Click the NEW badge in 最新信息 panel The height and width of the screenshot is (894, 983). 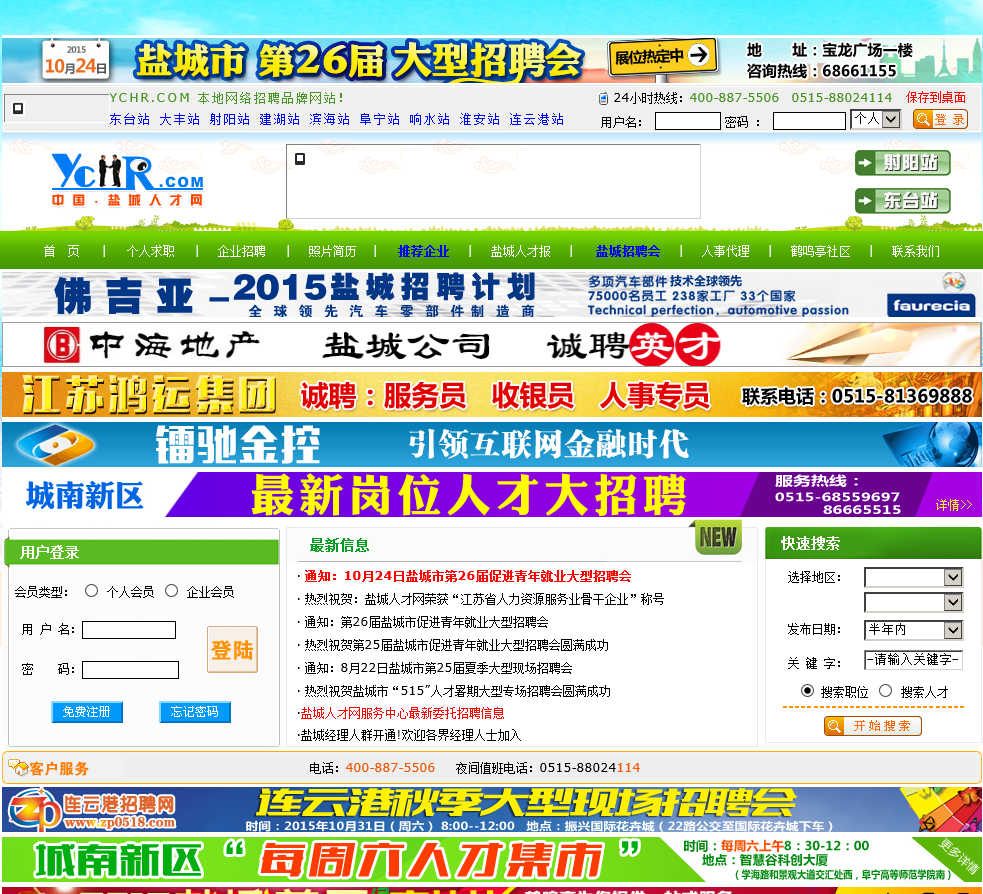click(x=718, y=537)
